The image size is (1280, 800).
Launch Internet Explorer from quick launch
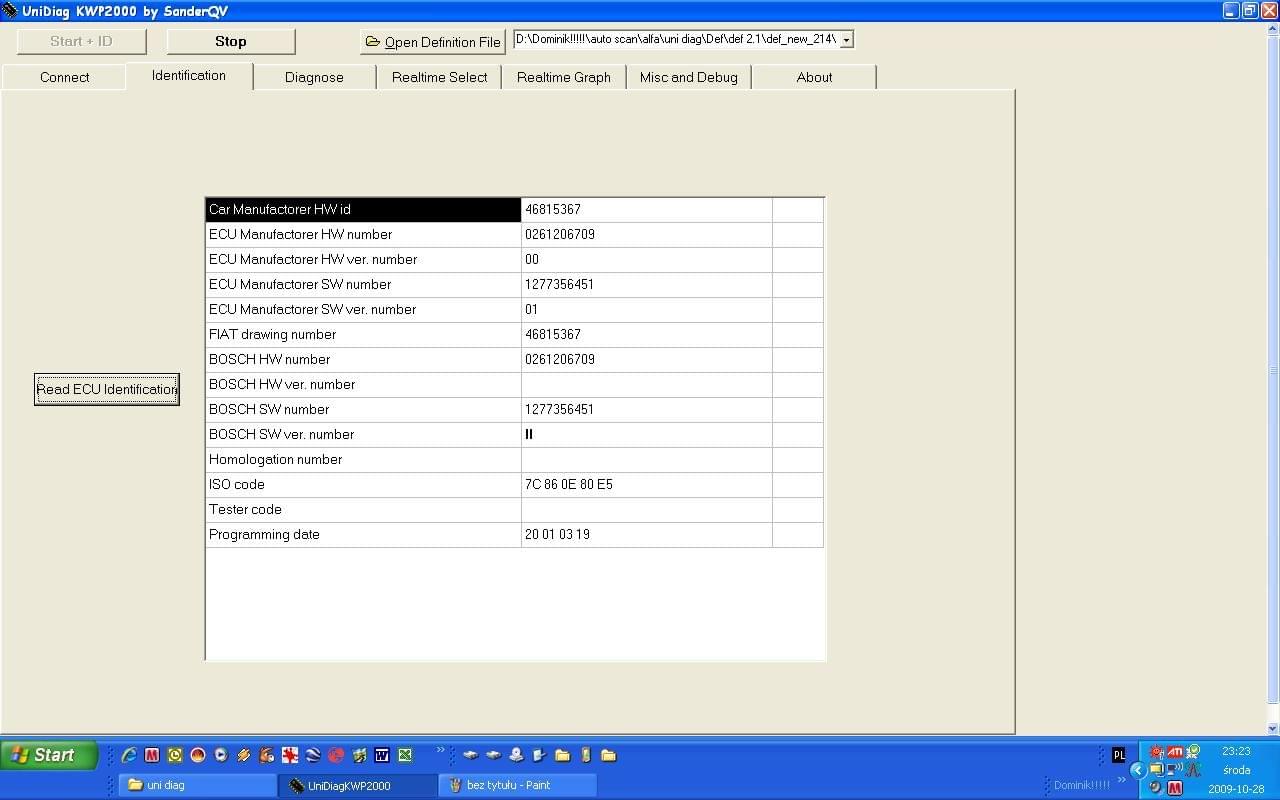coord(129,755)
